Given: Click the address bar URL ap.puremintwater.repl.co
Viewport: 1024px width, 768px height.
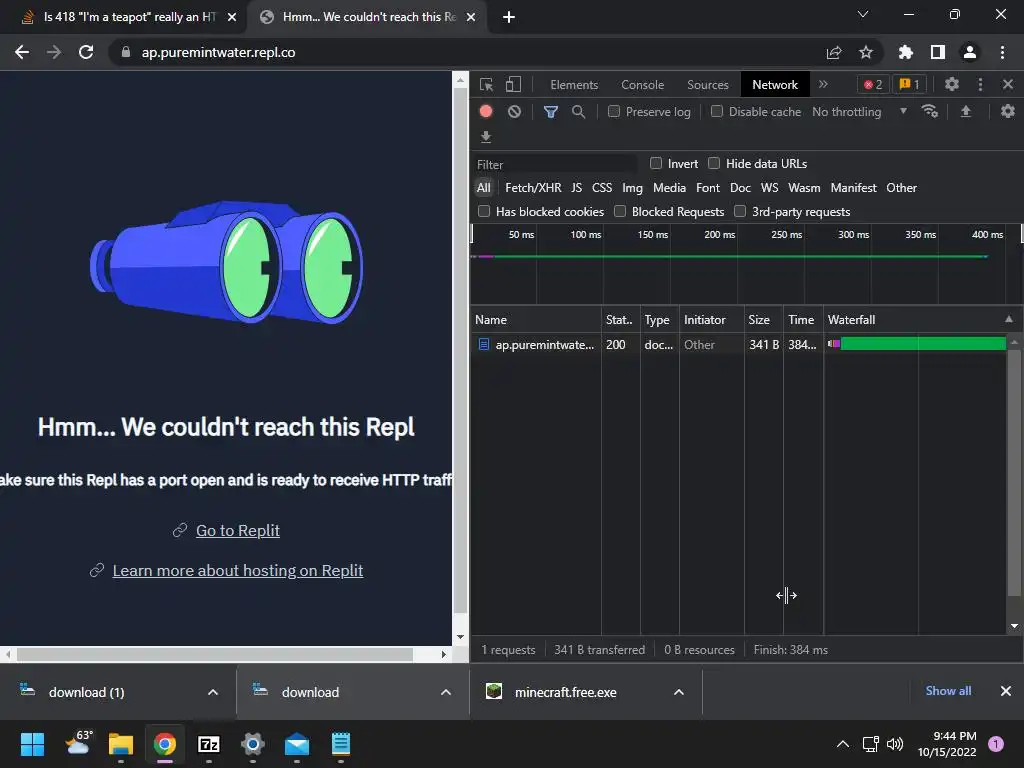Looking at the screenshot, I should pos(218,52).
